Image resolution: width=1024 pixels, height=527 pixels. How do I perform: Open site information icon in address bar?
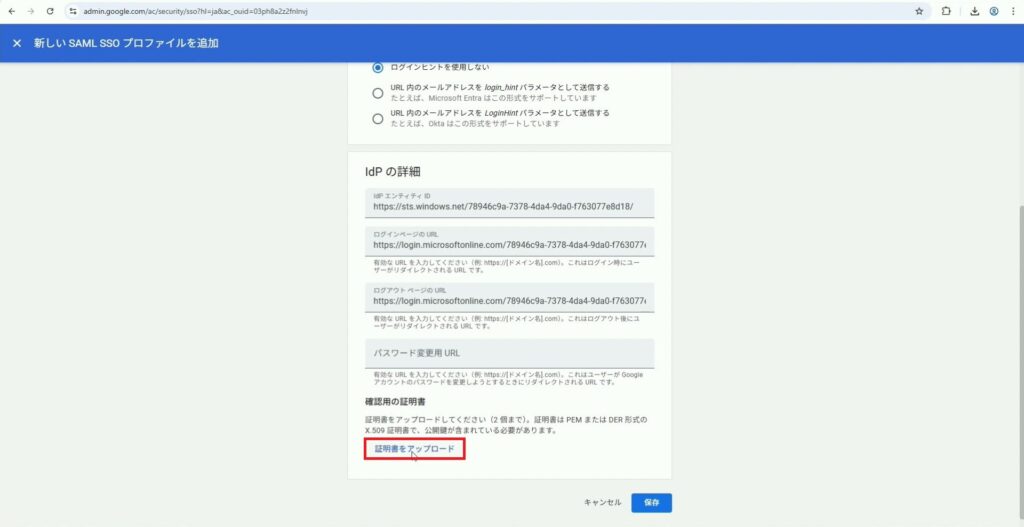73,11
